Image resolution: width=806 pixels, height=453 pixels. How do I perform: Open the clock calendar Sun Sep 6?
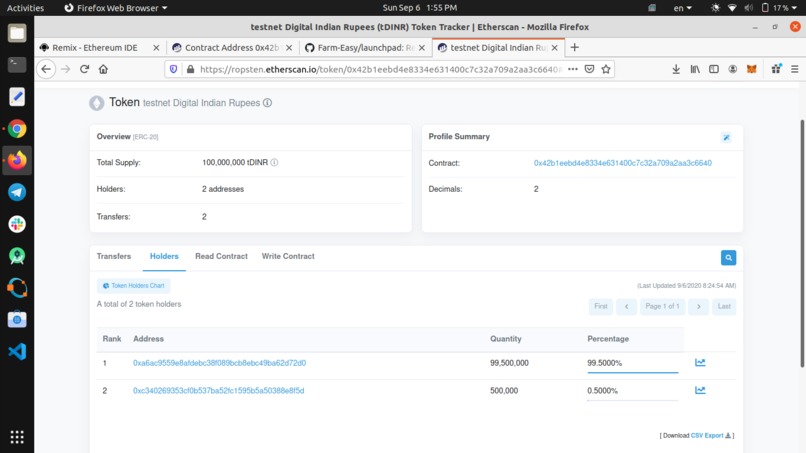tap(419, 8)
